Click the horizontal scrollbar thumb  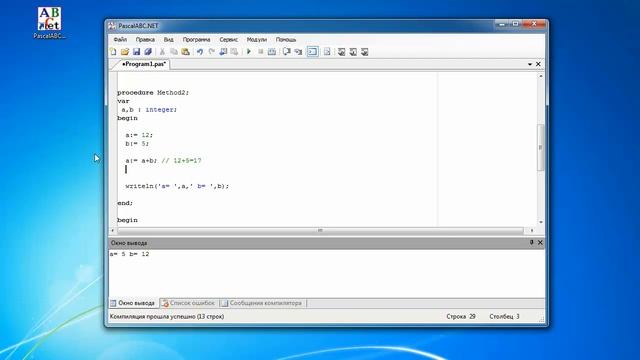pos(320,231)
